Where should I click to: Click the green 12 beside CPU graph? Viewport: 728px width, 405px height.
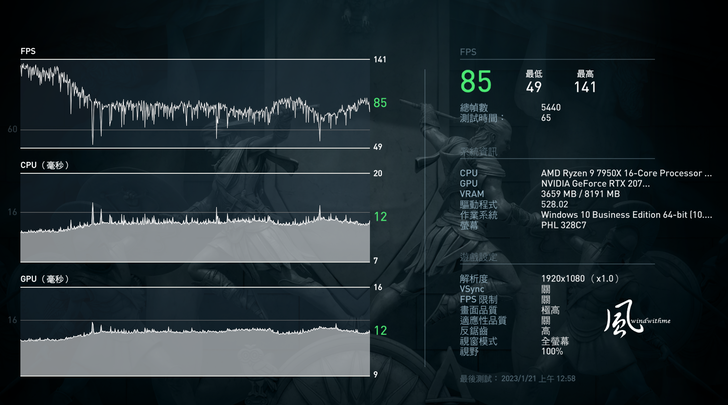(x=380, y=216)
